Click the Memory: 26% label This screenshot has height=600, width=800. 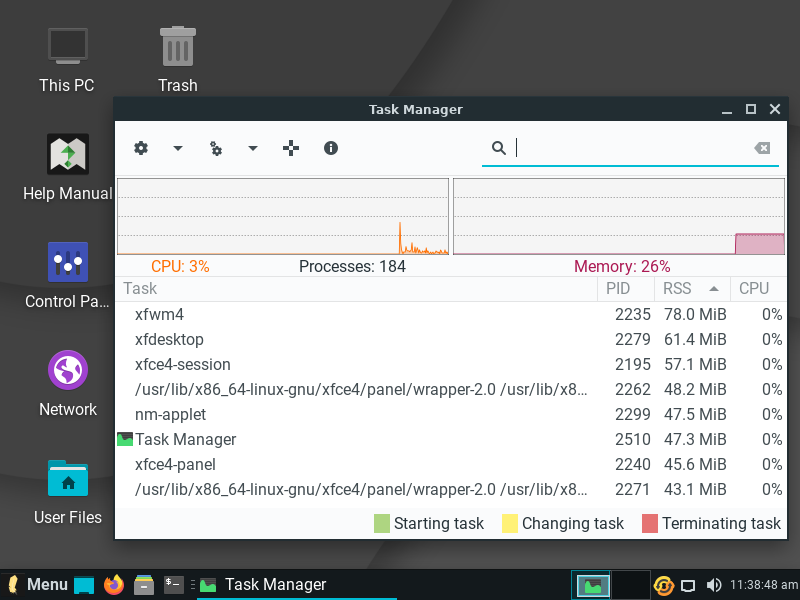(x=622, y=266)
